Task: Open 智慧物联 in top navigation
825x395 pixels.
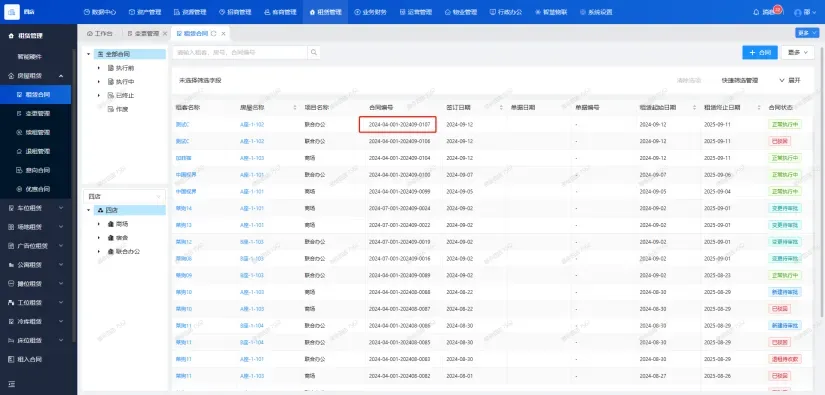Action: pyautogui.click(x=551, y=12)
